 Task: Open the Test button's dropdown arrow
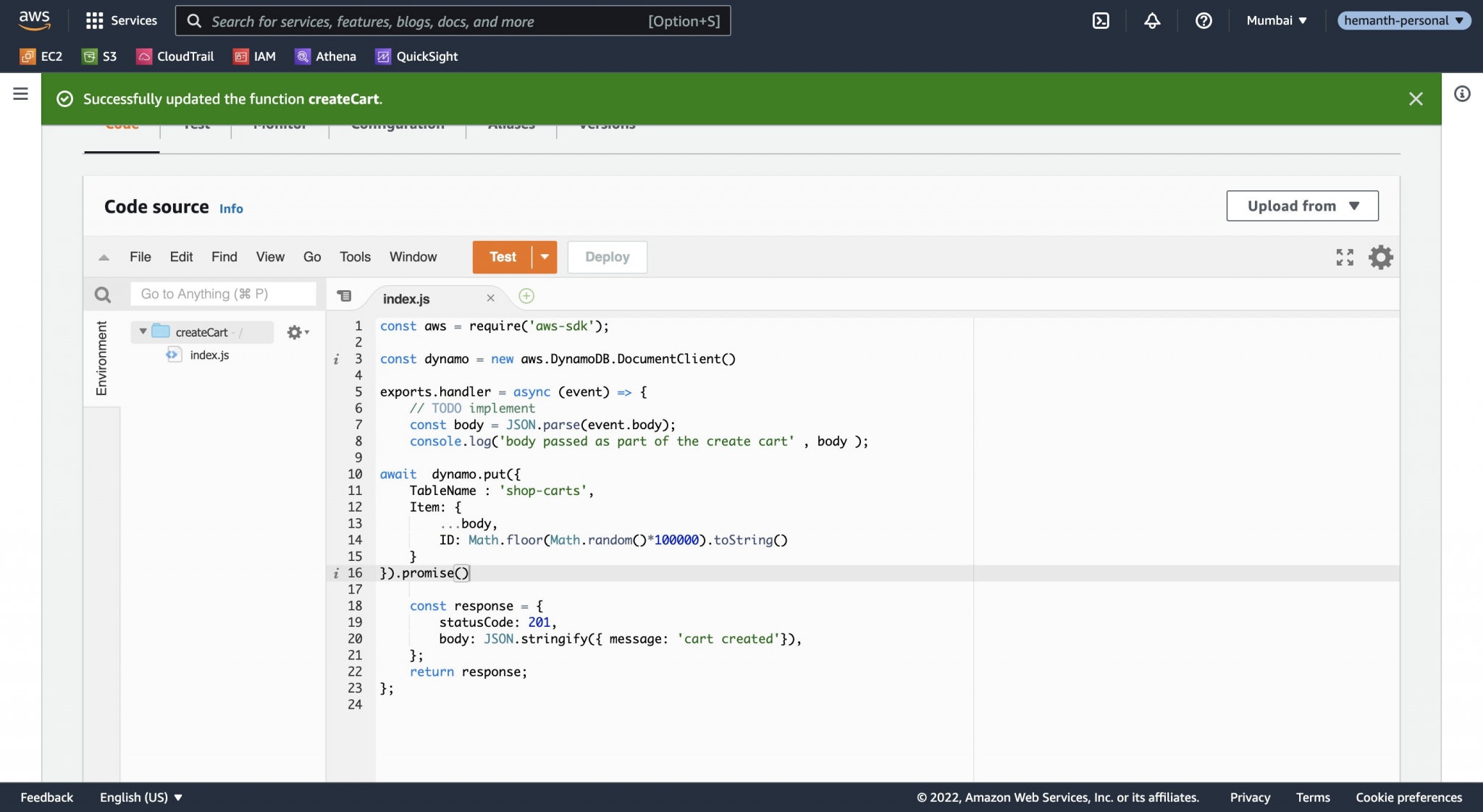pyautogui.click(x=543, y=257)
